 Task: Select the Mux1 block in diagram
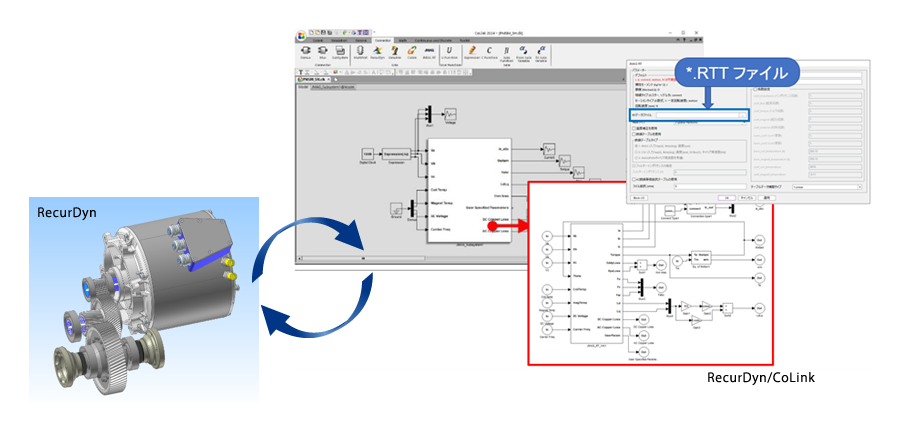pos(428,112)
